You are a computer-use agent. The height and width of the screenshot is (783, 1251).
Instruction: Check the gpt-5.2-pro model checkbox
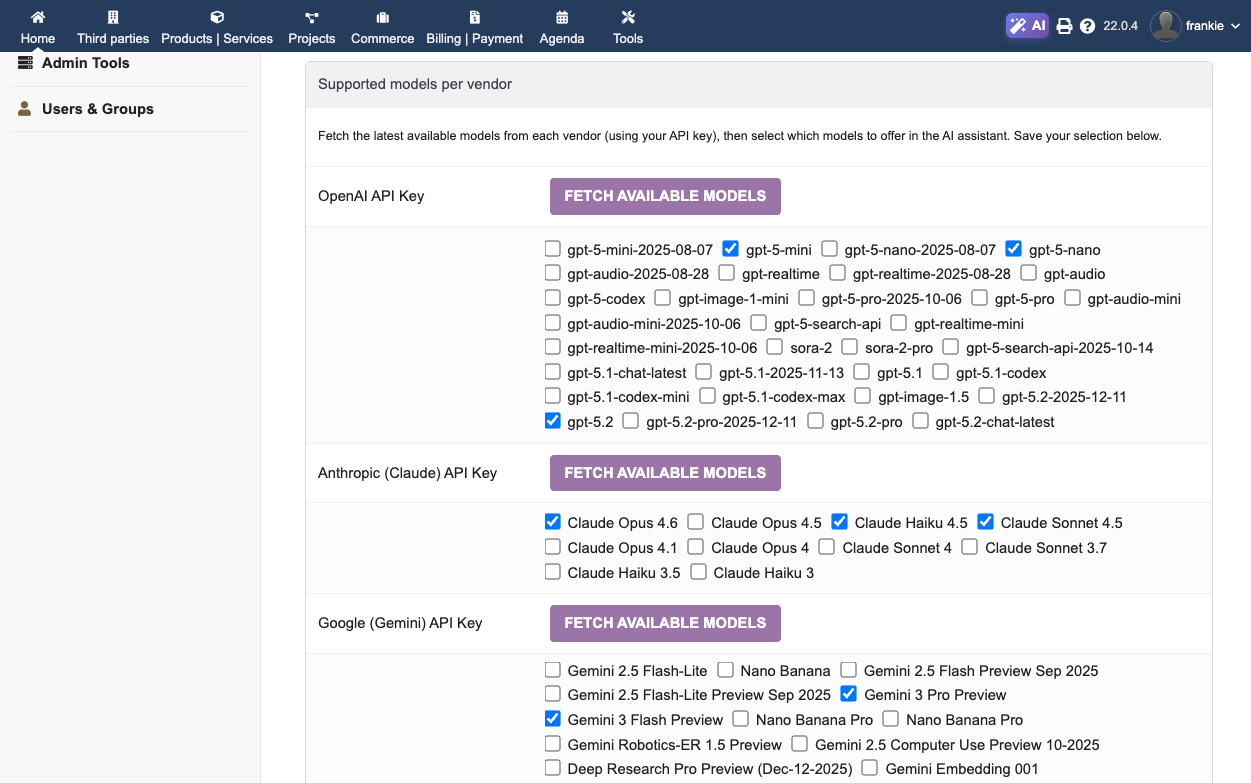tap(815, 421)
